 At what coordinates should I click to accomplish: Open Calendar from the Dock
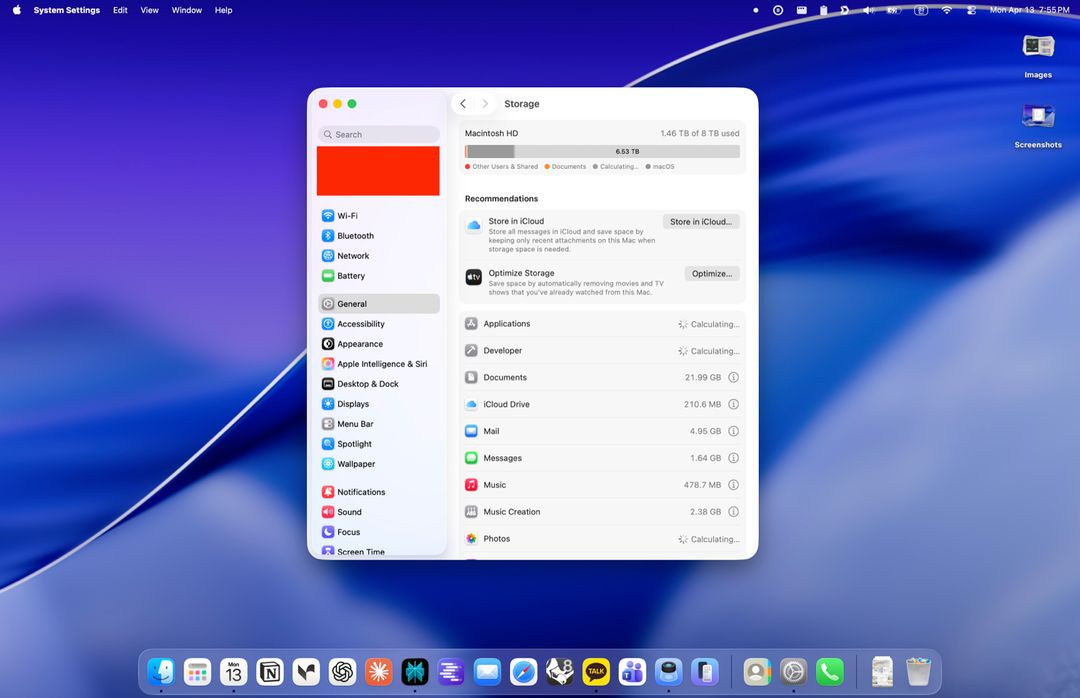[x=233, y=672]
